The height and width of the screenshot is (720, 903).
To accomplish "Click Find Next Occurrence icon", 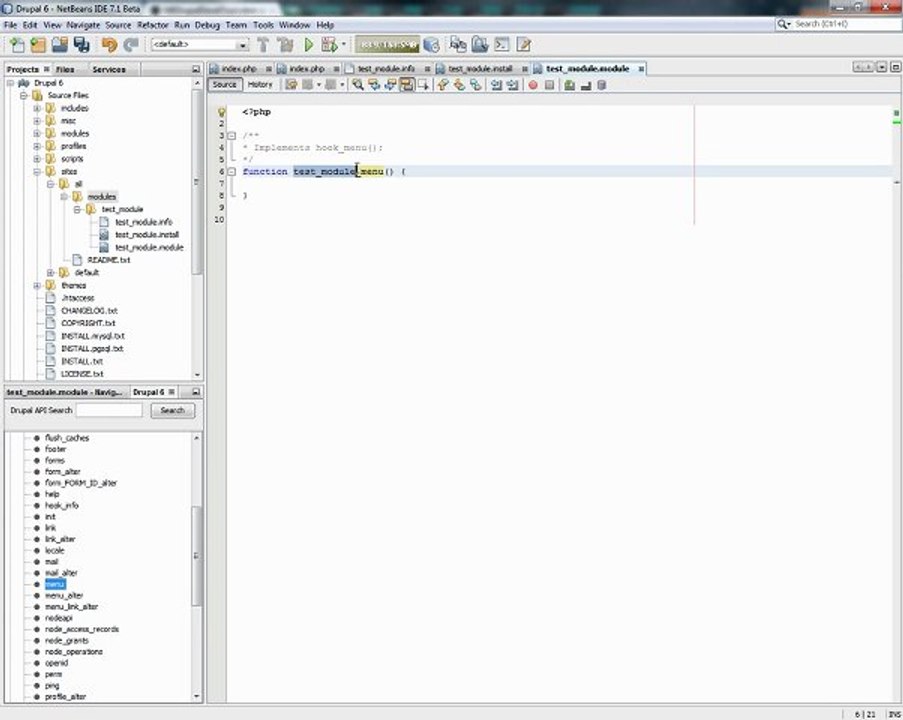I will click(390, 85).
